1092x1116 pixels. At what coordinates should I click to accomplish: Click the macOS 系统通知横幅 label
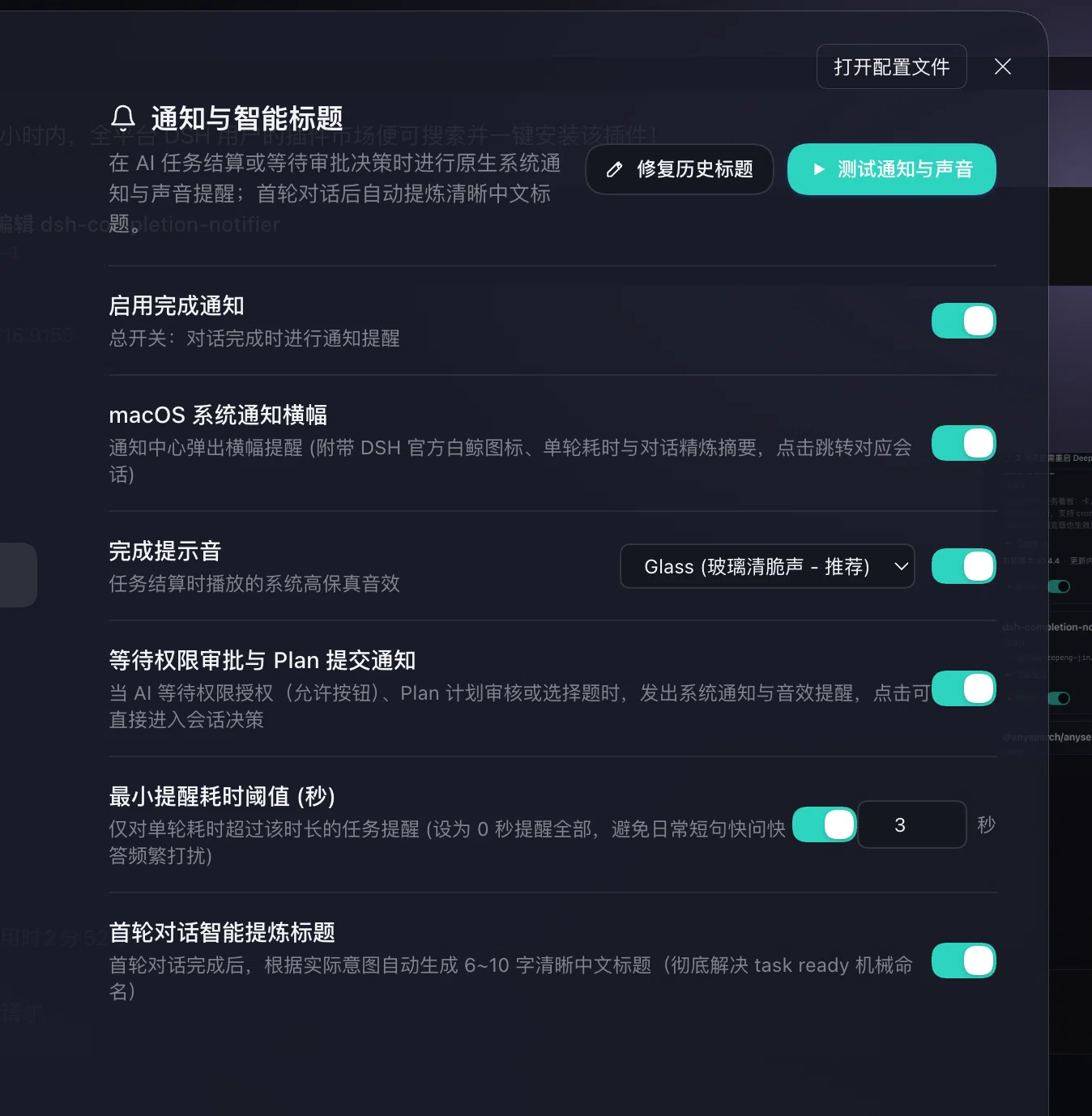pos(218,415)
